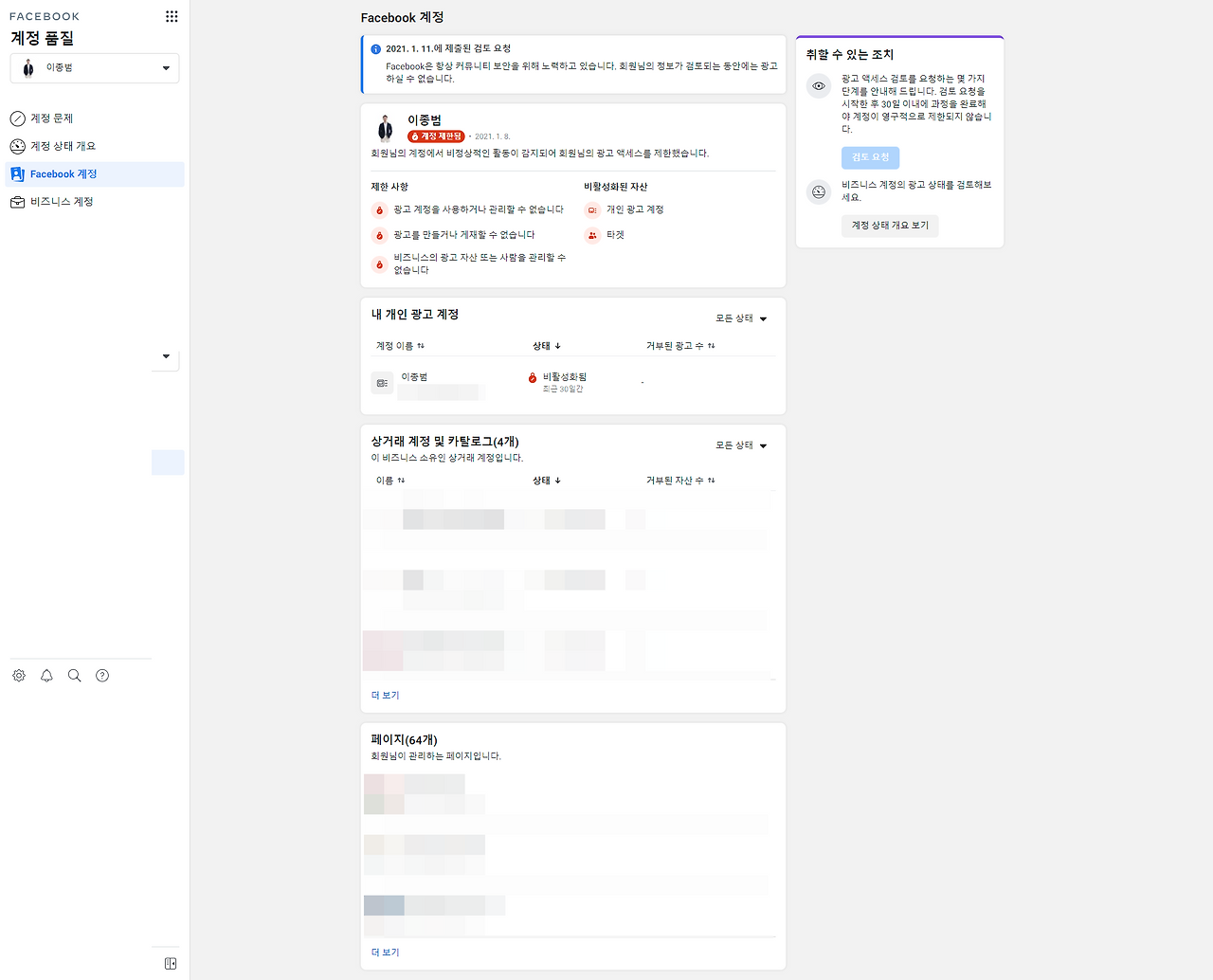Viewport: 1213px width, 980px height.
Task: Click the icon beside 개인 광고 계정
Action: point(592,210)
